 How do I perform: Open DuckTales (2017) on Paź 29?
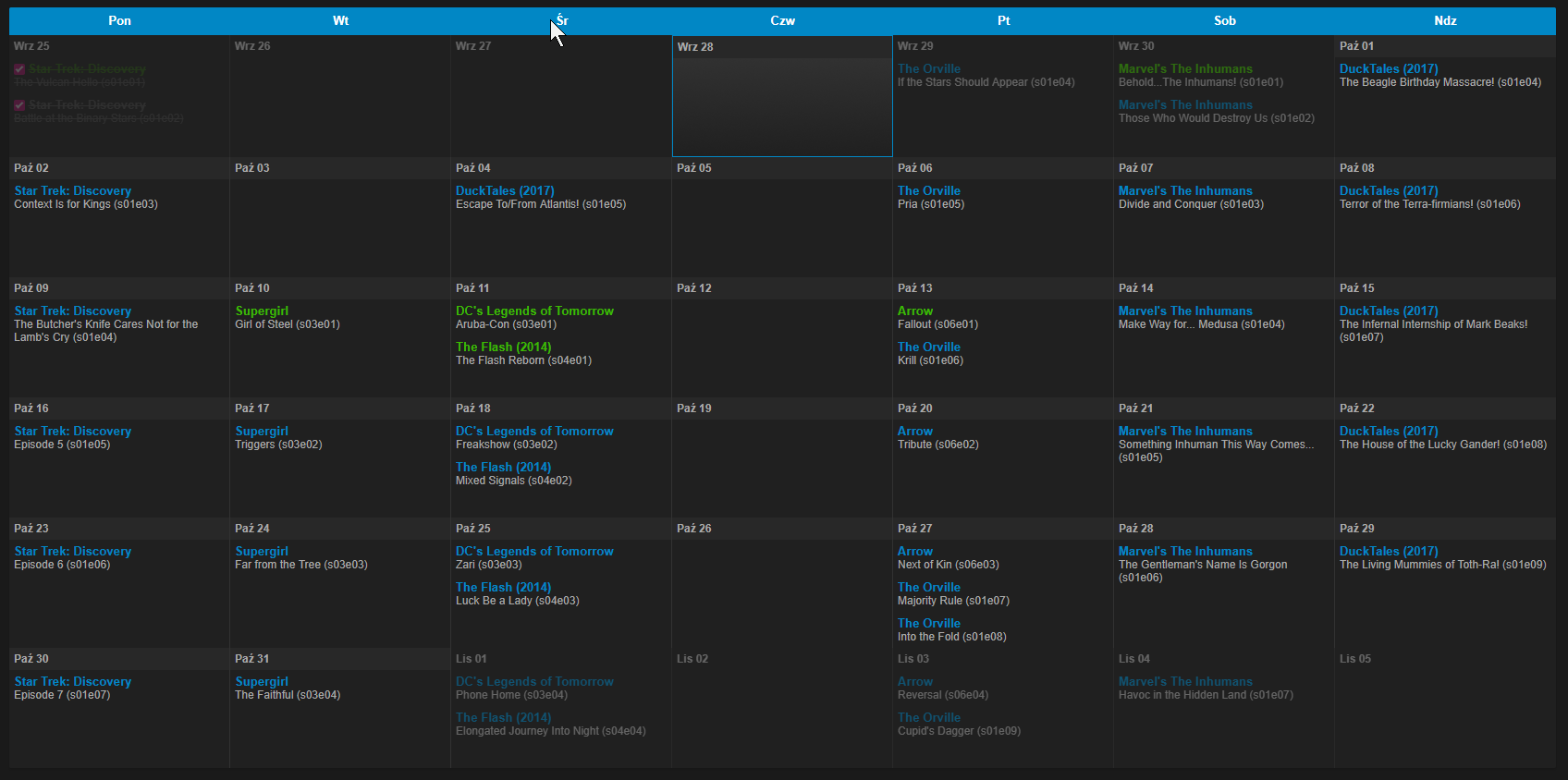point(1389,551)
